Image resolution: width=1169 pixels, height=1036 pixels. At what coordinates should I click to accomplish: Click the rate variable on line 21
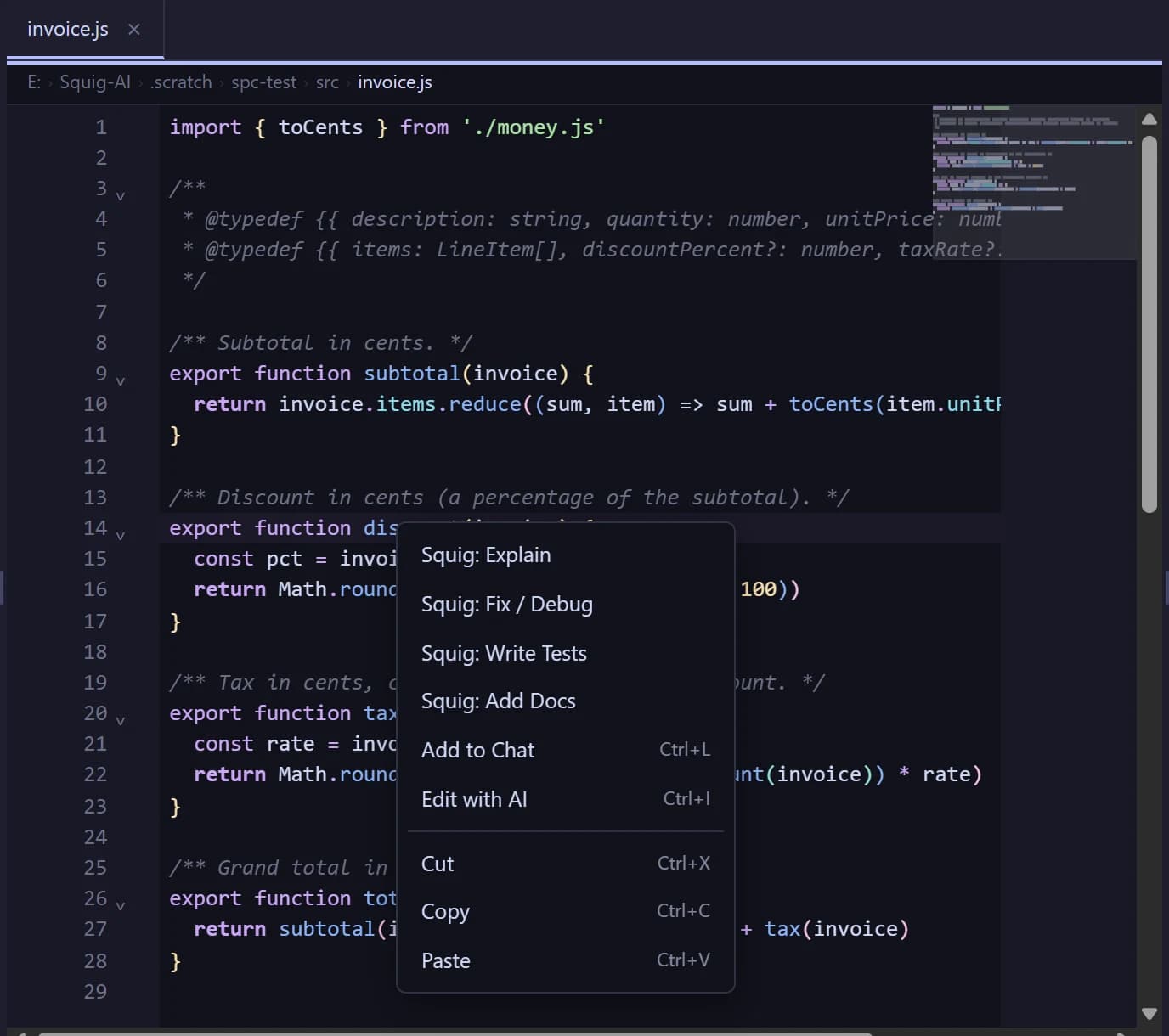pos(291,744)
